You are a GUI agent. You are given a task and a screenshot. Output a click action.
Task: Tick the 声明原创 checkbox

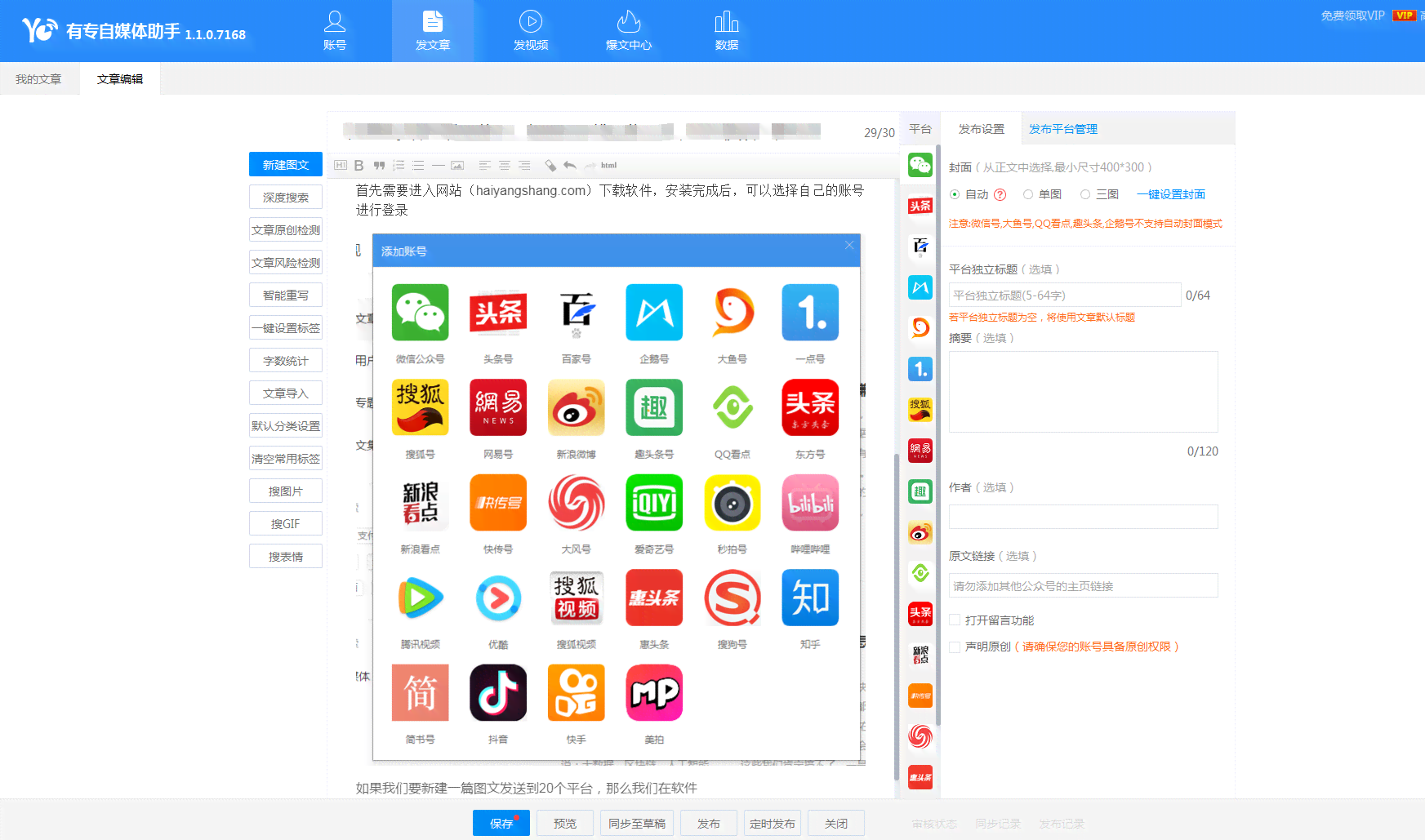point(955,647)
